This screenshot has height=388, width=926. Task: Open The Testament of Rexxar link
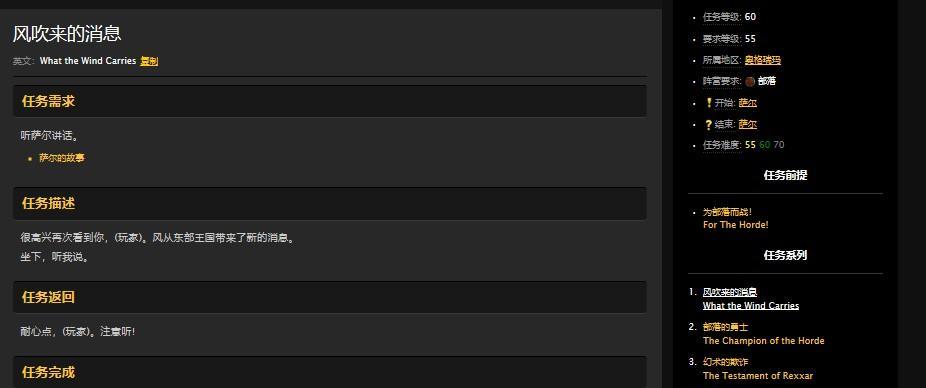pyautogui.click(x=758, y=376)
